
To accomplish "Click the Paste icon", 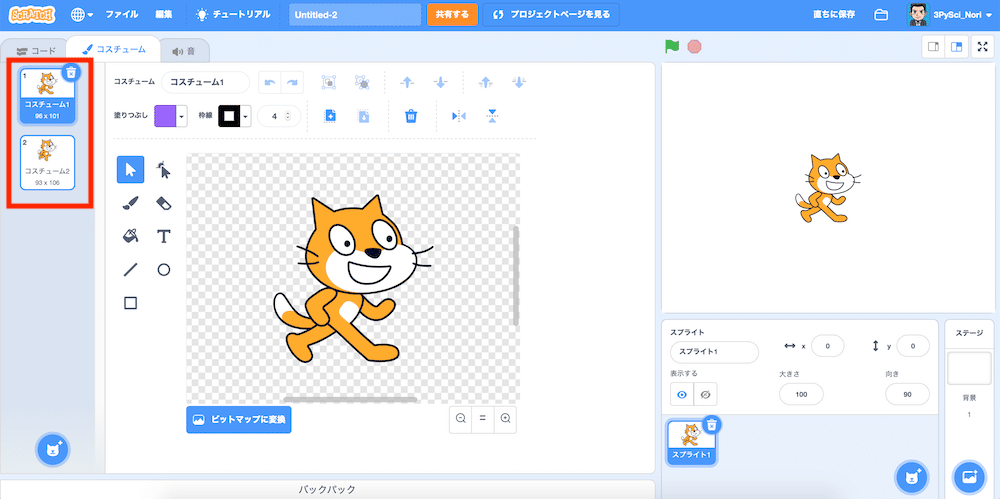I will point(364,116).
